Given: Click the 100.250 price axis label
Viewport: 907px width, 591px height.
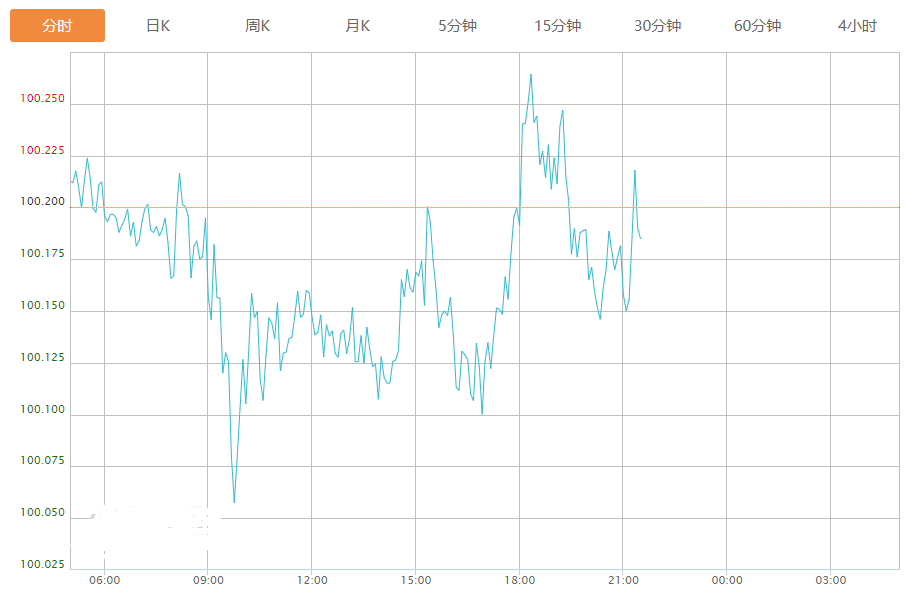Looking at the screenshot, I should [x=42, y=99].
